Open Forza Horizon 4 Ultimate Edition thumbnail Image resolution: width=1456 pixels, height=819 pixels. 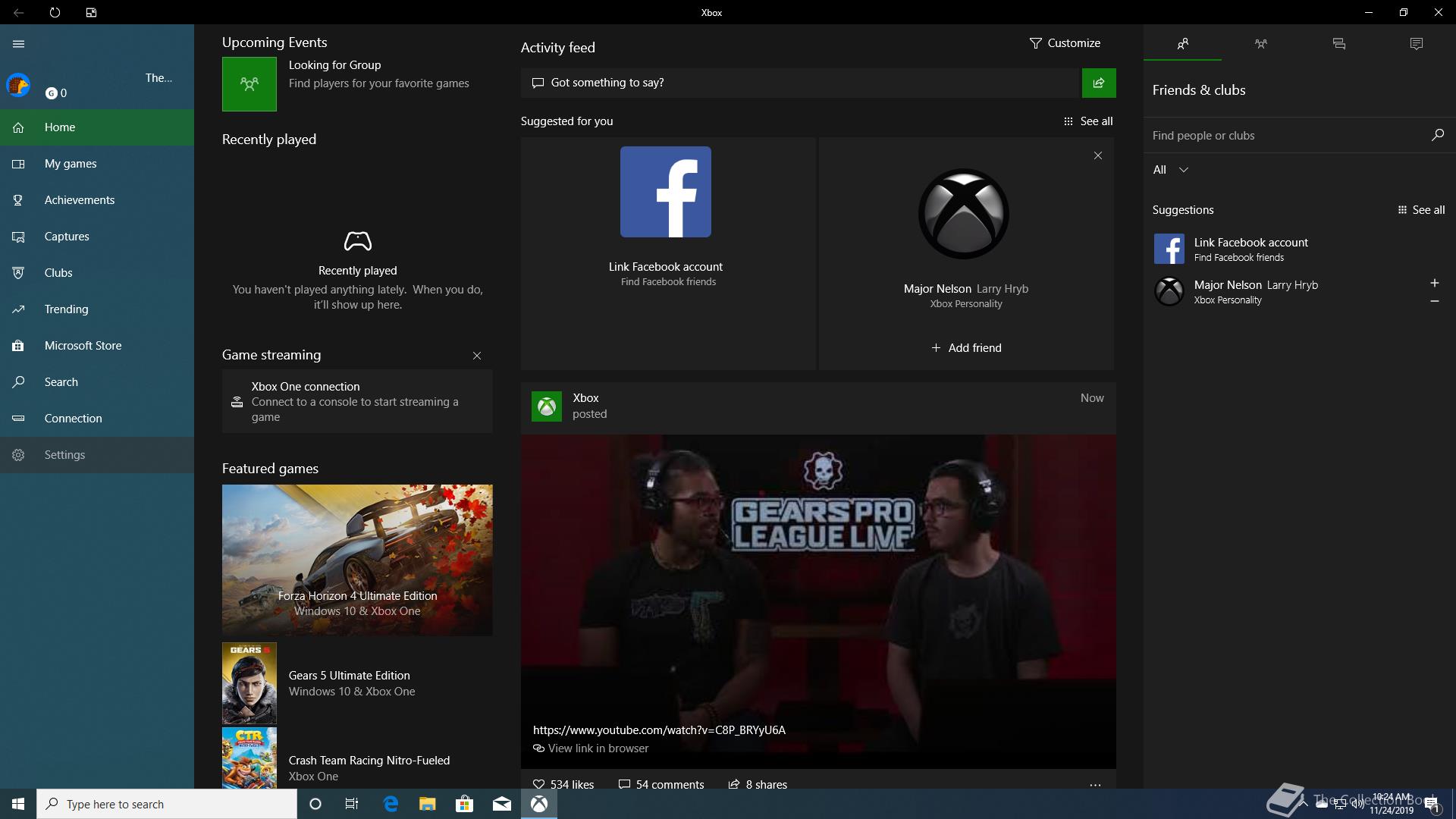[x=357, y=560]
